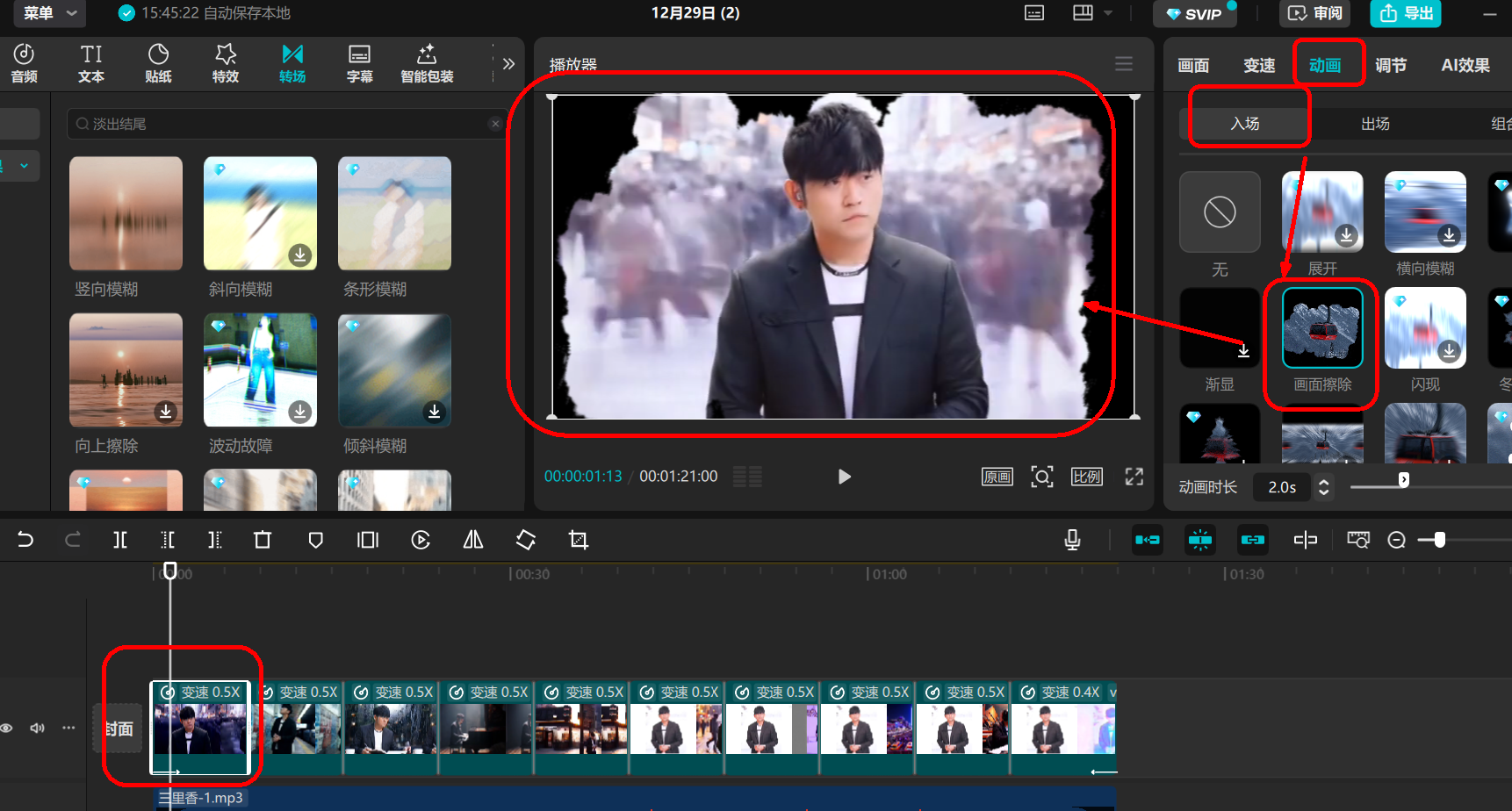
Task: Trim the clip right of the playhead
Action: (215, 540)
